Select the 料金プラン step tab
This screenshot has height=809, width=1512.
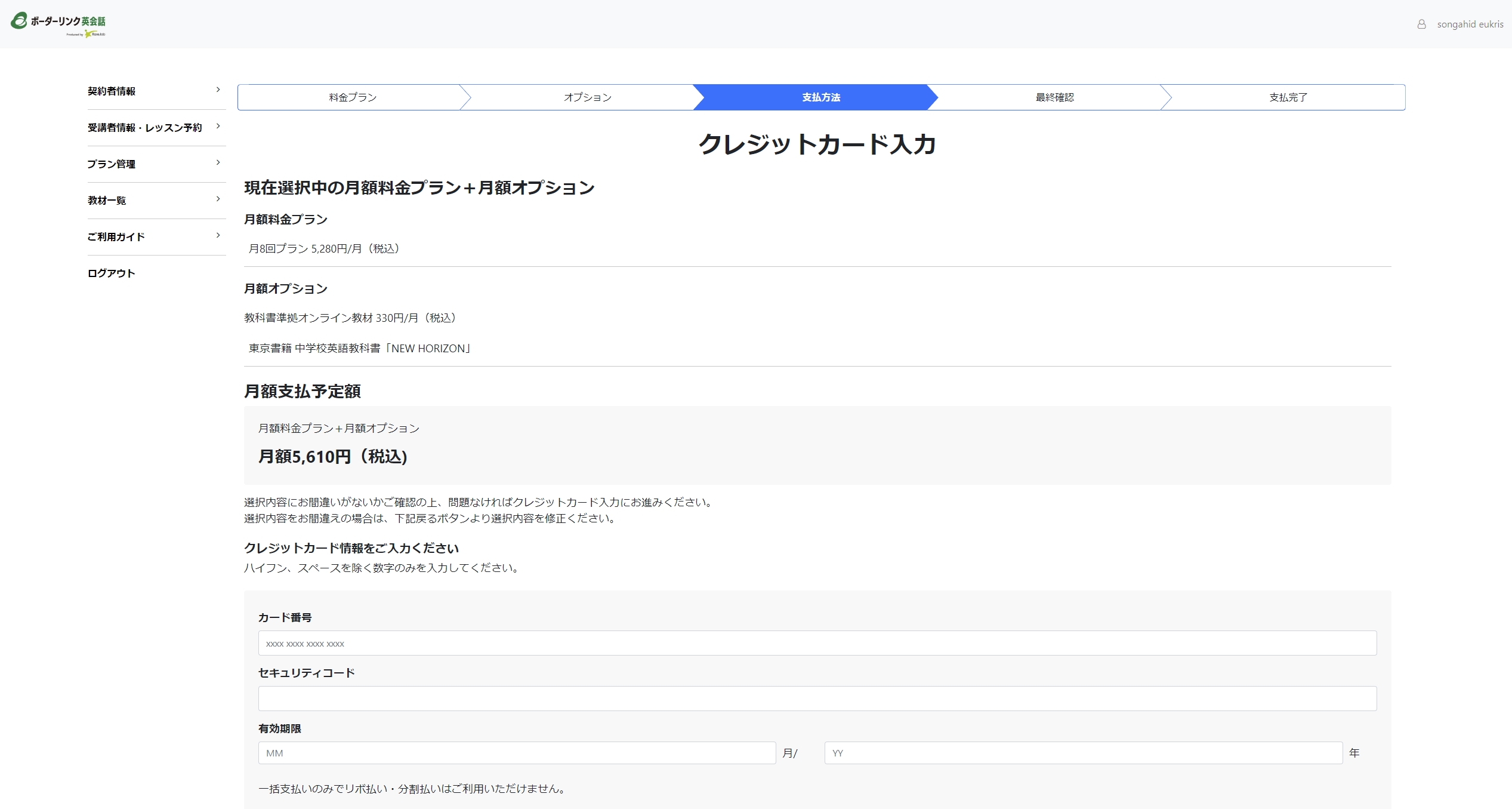[x=353, y=97]
